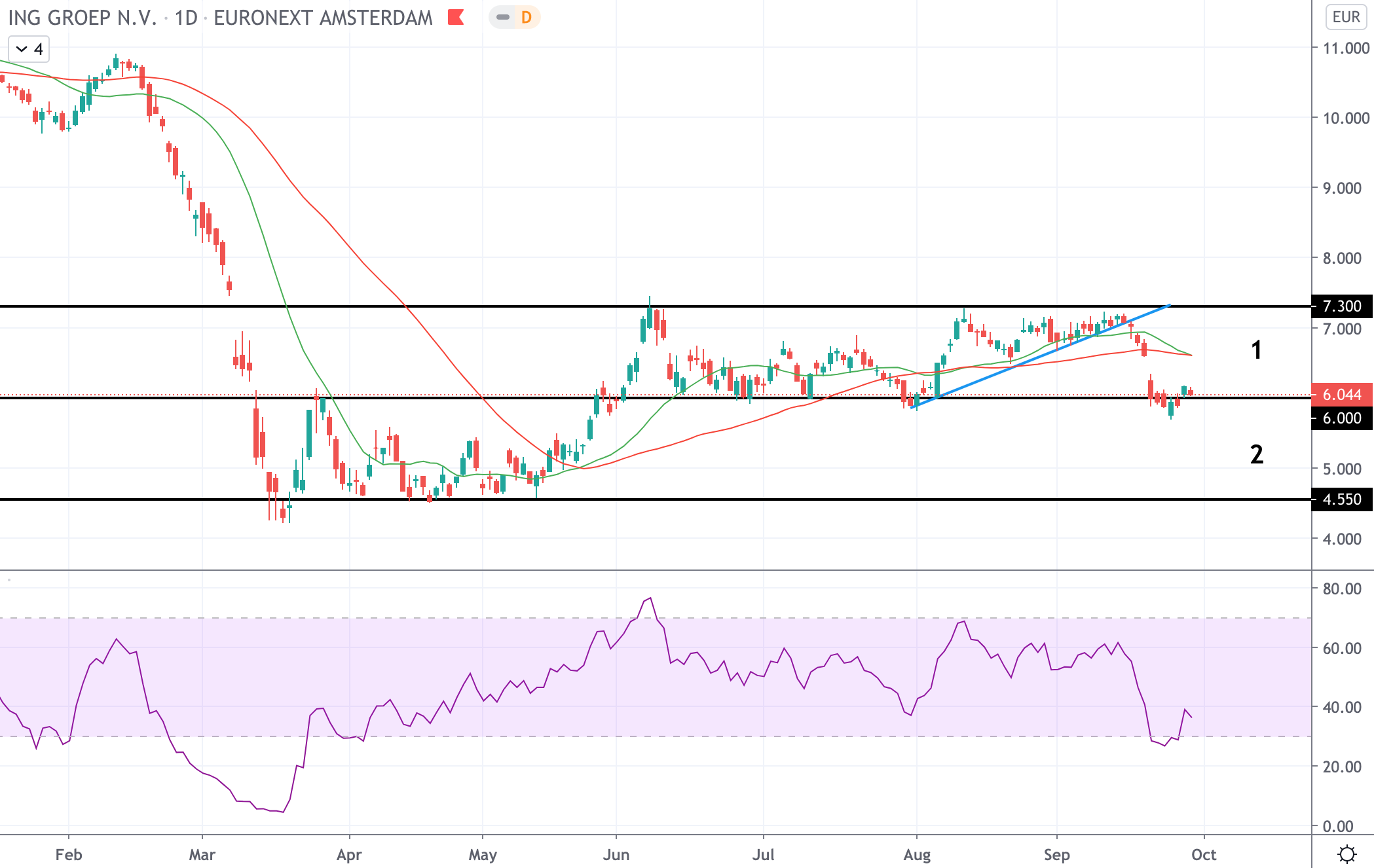The image size is (1374, 868).
Task: Click the Apr label on time axis
Action: [349, 854]
